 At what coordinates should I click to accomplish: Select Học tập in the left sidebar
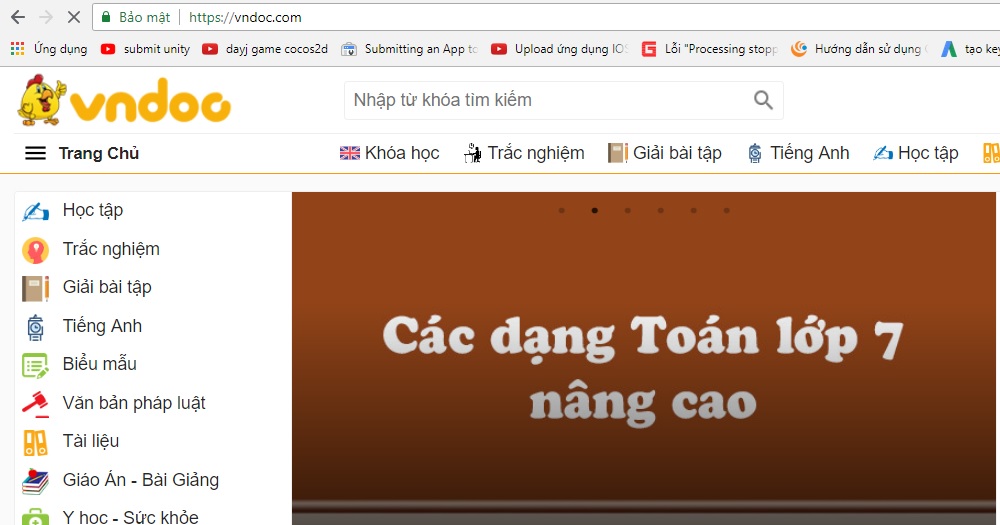92,210
